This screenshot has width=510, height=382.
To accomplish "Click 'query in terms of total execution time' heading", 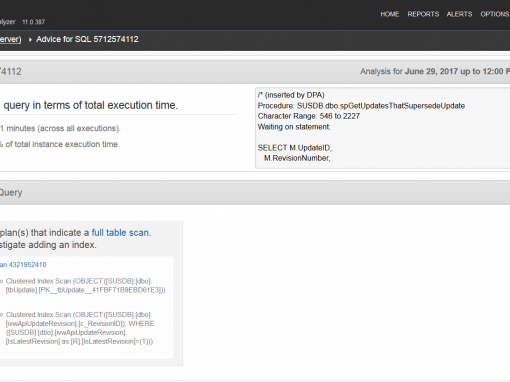I will pos(90,105).
